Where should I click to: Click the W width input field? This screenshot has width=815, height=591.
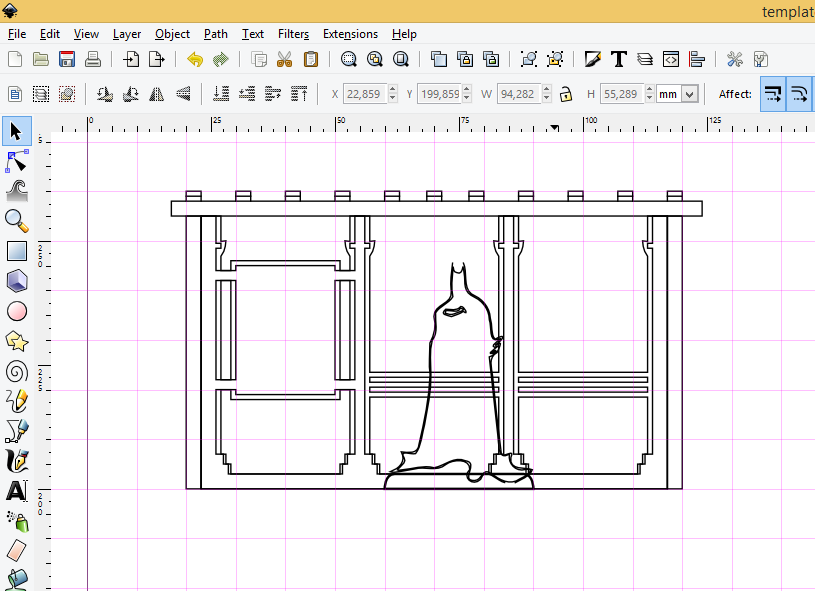point(519,94)
